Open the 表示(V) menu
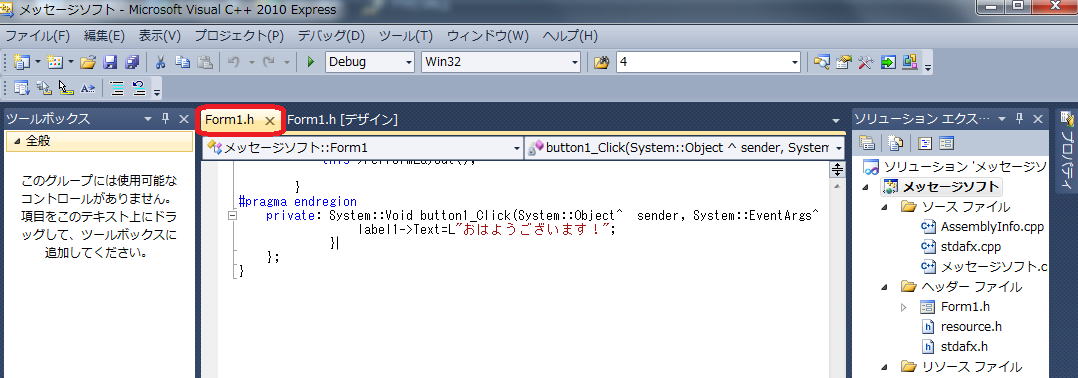 [x=160, y=36]
